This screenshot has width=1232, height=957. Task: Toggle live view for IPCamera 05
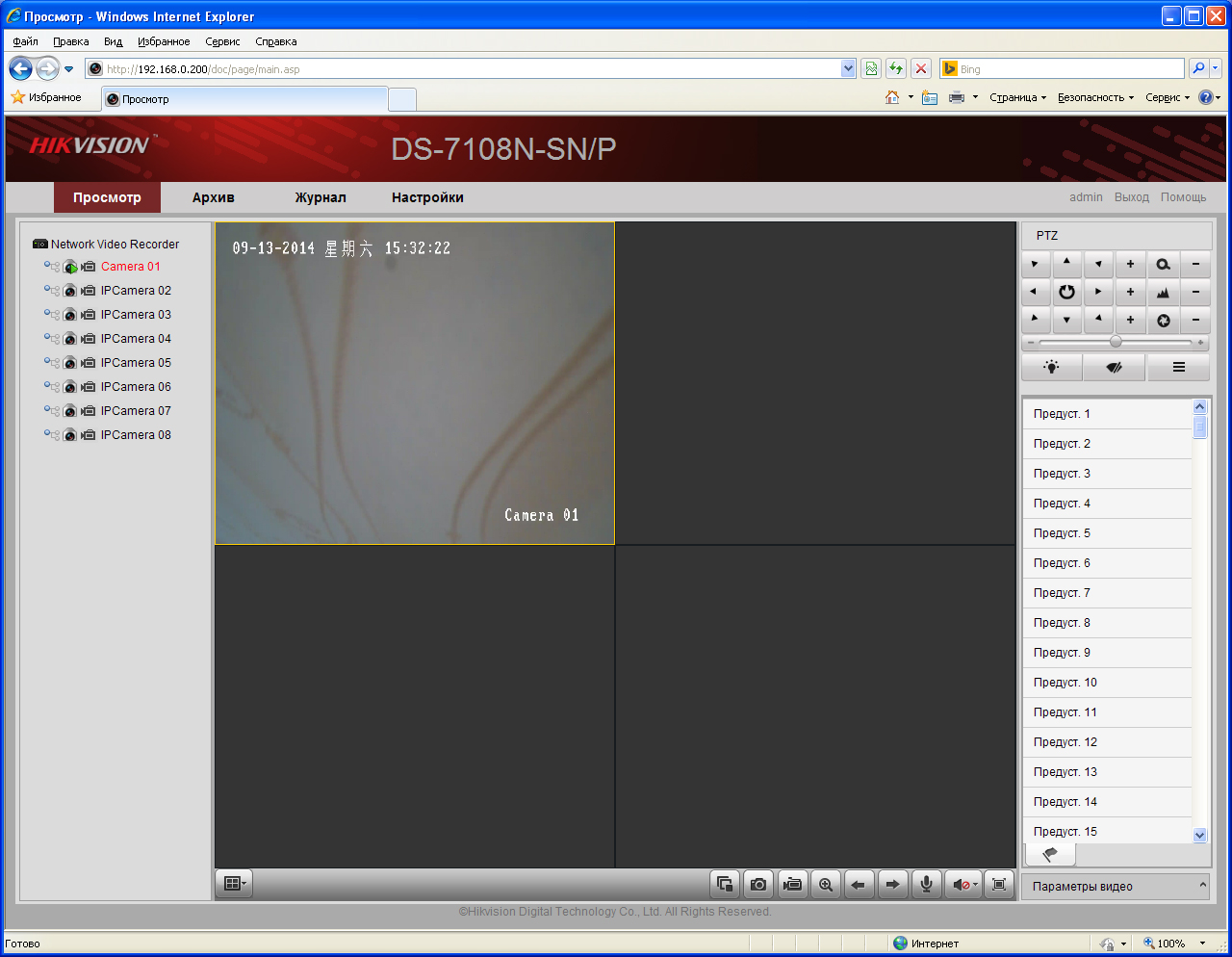(x=70, y=363)
